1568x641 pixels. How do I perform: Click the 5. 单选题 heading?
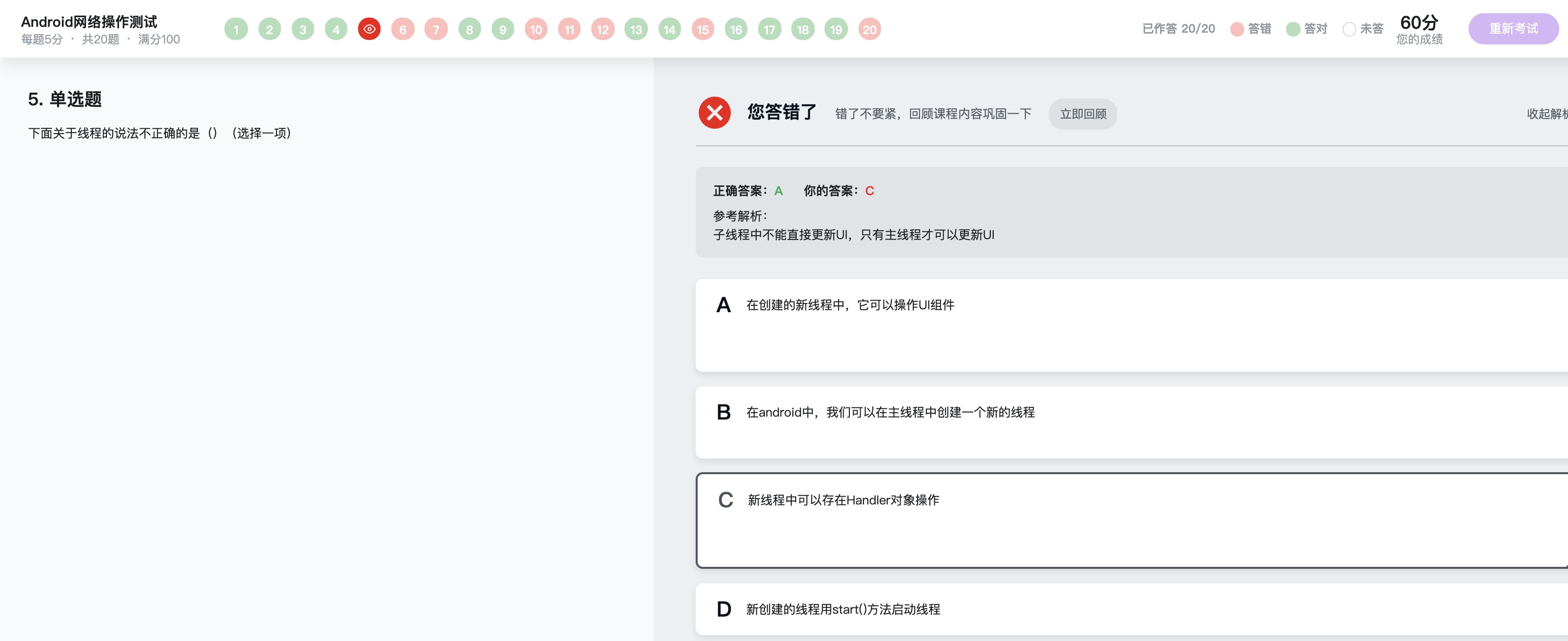click(x=64, y=99)
